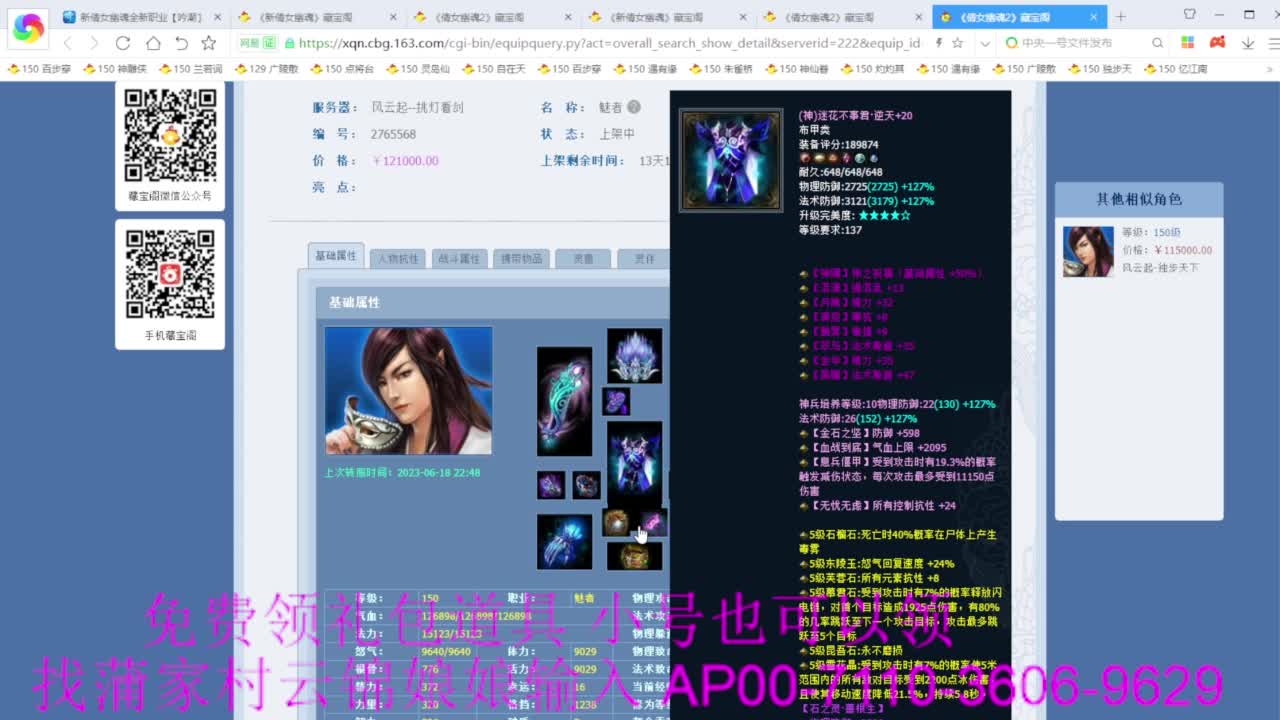Reload the current page with refresh icon

(122, 44)
